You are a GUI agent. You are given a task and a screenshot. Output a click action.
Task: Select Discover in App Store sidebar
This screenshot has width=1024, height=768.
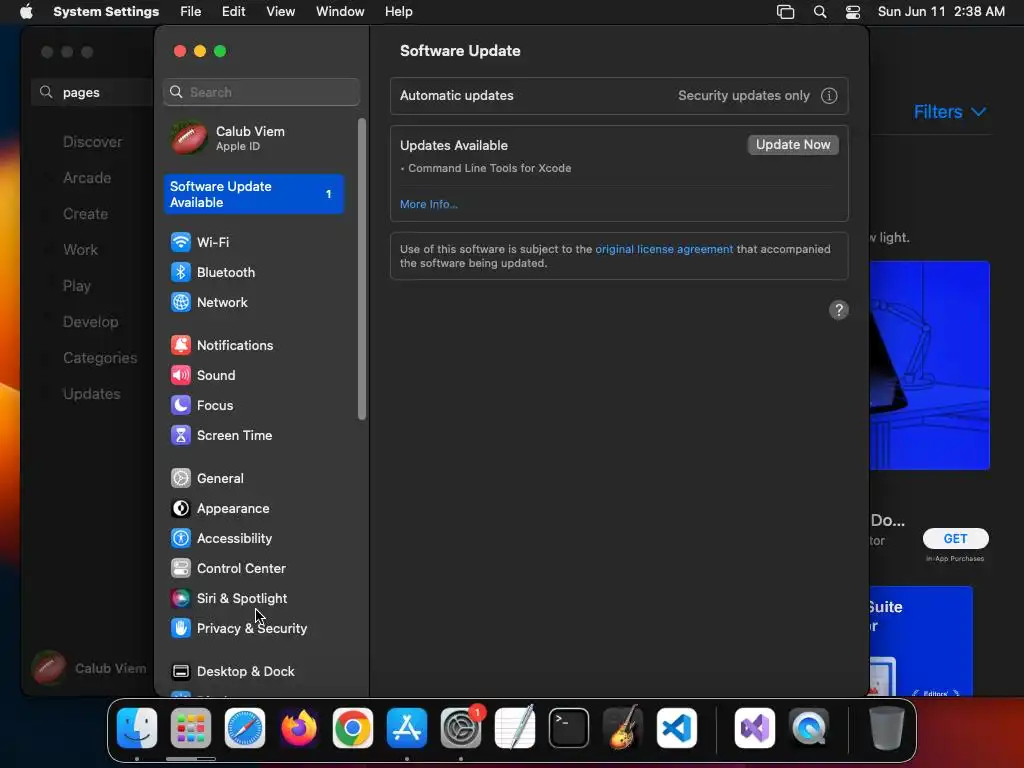tap(93, 142)
